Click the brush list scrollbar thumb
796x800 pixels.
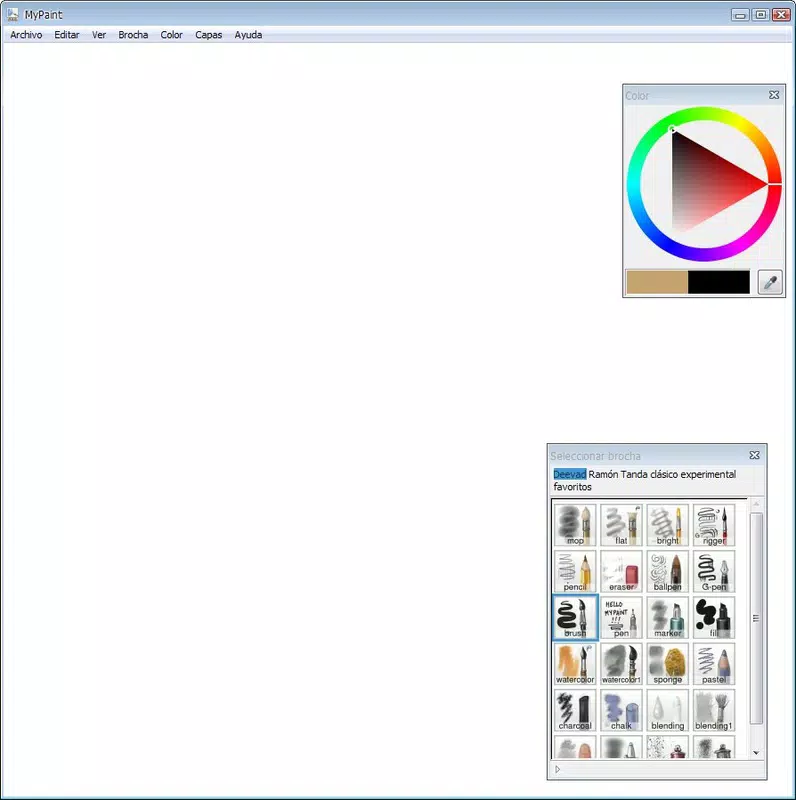[756, 618]
